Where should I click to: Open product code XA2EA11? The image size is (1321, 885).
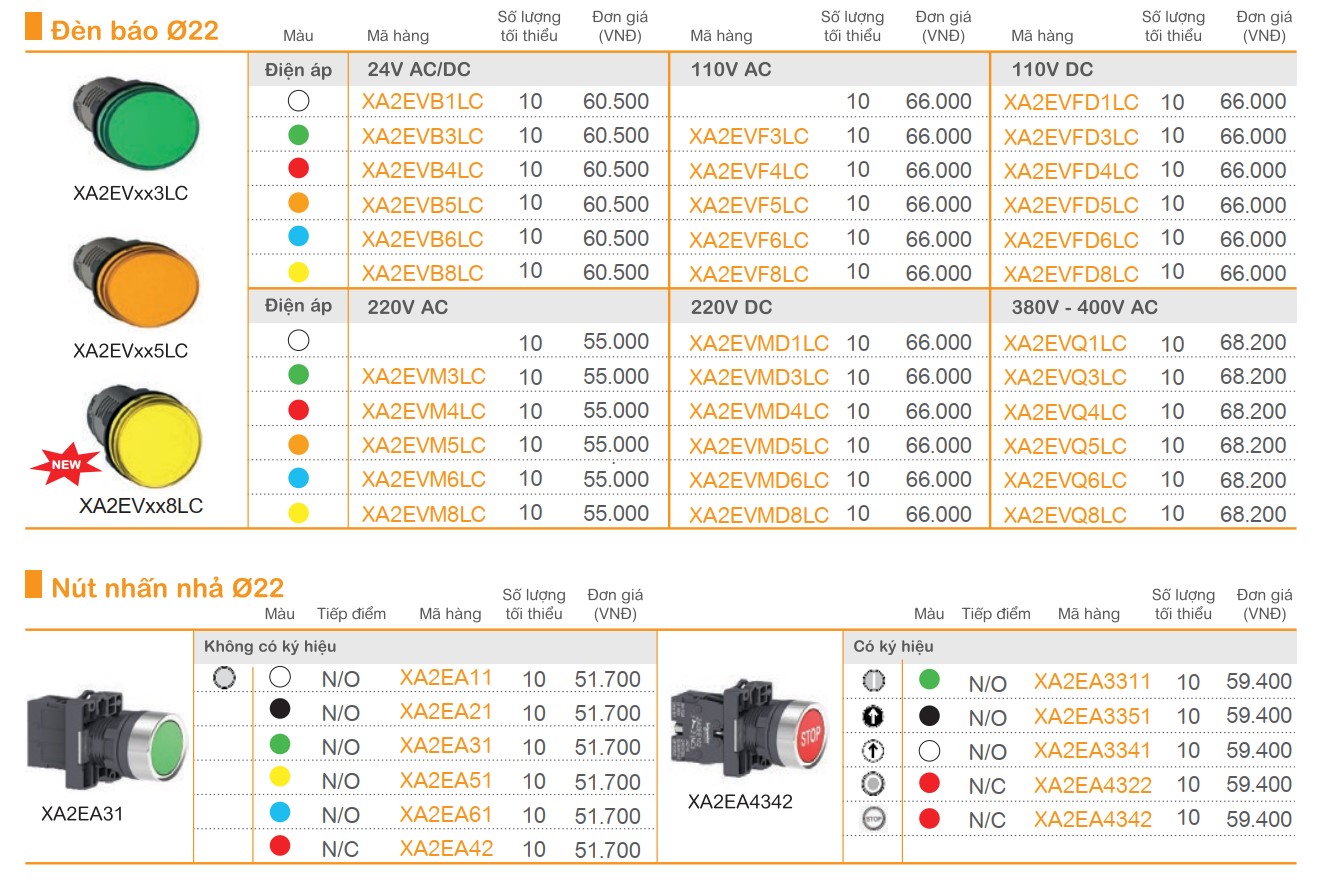pyautogui.click(x=446, y=678)
